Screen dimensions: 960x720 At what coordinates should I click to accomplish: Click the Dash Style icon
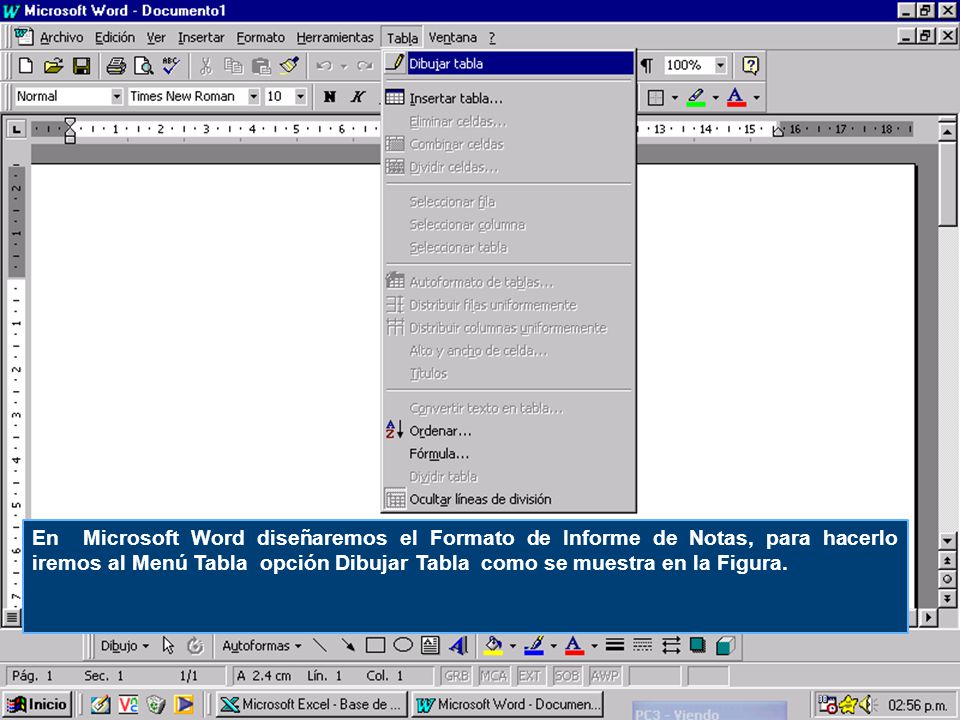pyautogui.click(x=642, y=645)
